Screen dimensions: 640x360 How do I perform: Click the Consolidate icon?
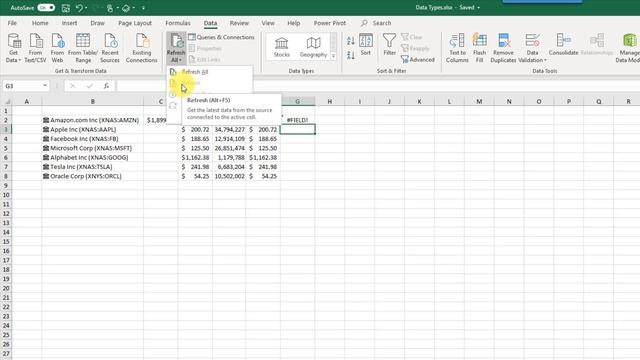click(x=563, y=45)
